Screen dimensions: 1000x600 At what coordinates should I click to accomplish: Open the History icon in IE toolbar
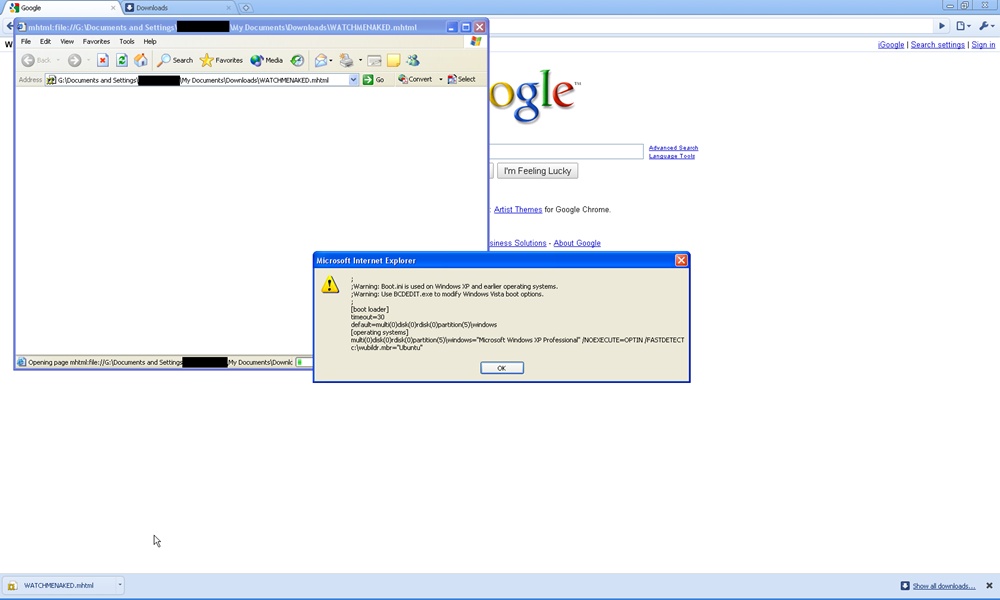pos(297,61)
